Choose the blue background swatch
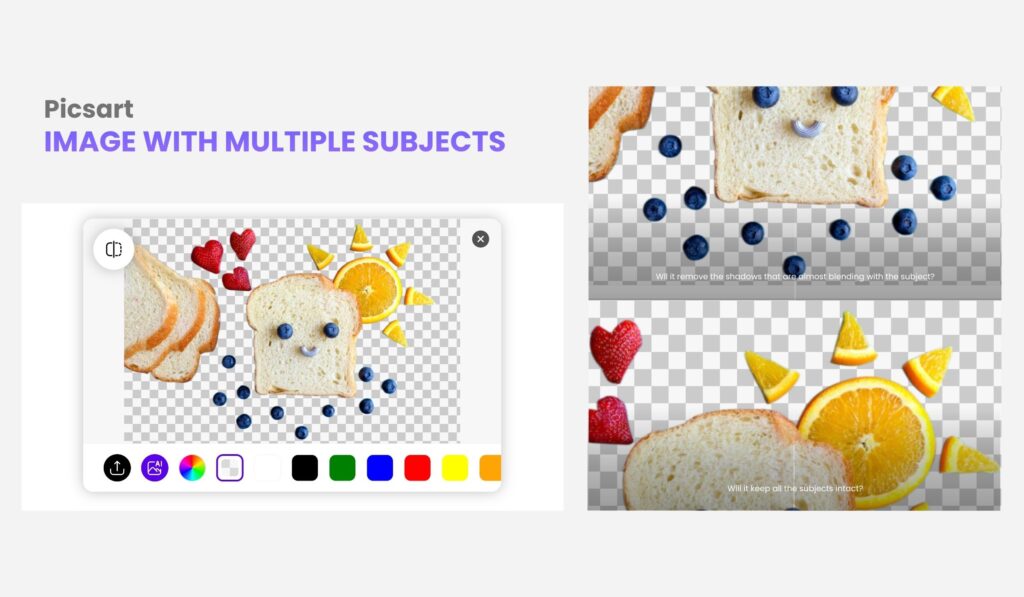The image size is (1024, 597). click(x=380, y=468)
